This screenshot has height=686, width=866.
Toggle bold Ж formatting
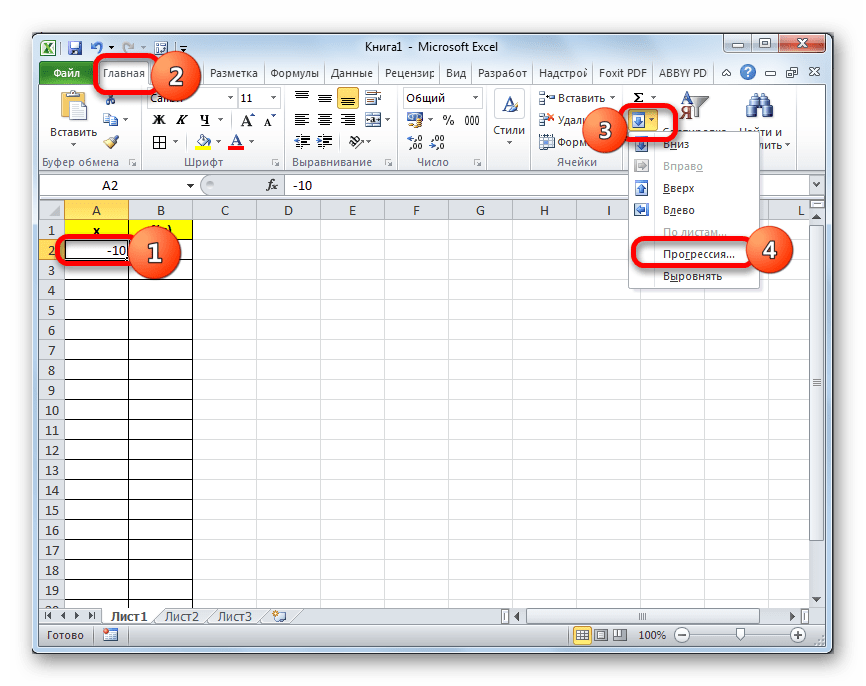(x=159, y=120)
